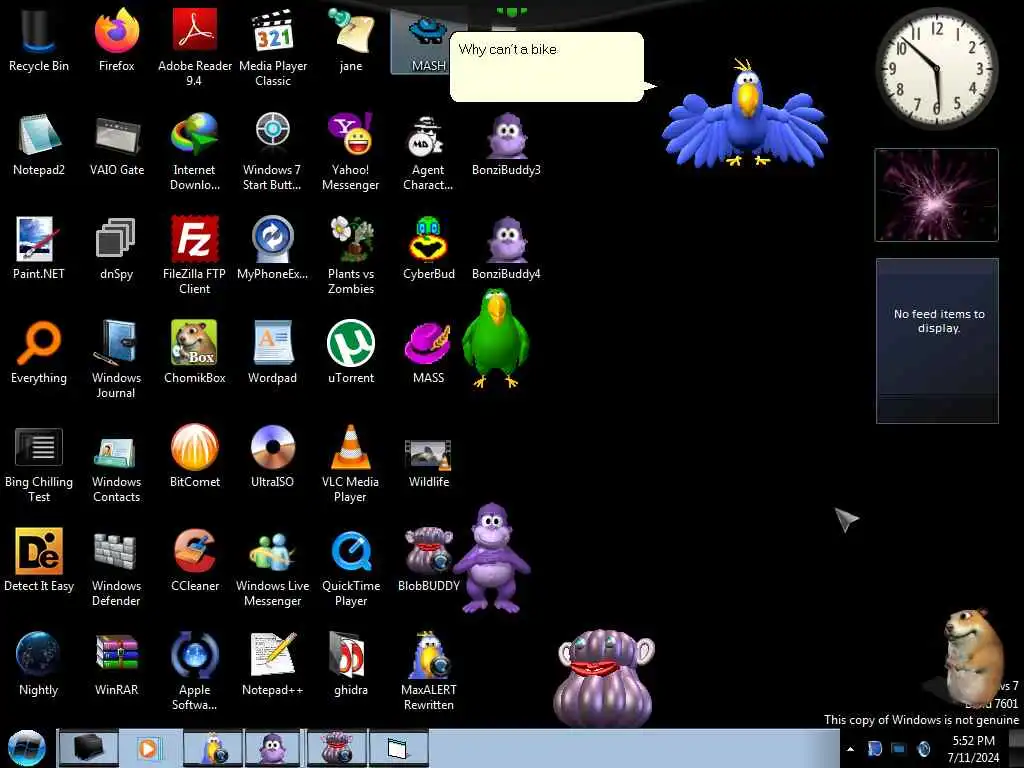Select the dnSpy icon
The image size is (1024, 768).
tap(116, 248)
